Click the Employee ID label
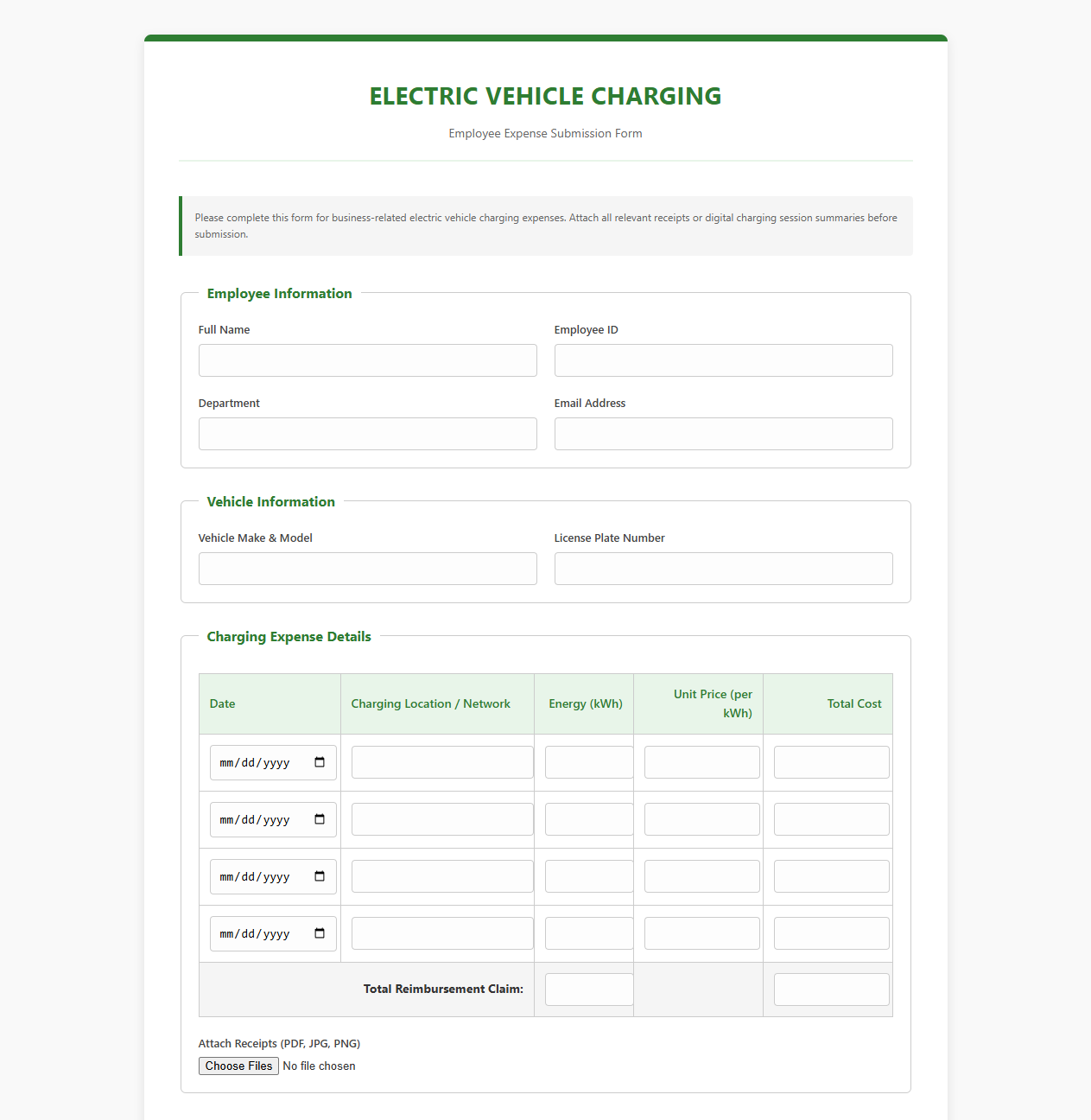 [586, 329]
